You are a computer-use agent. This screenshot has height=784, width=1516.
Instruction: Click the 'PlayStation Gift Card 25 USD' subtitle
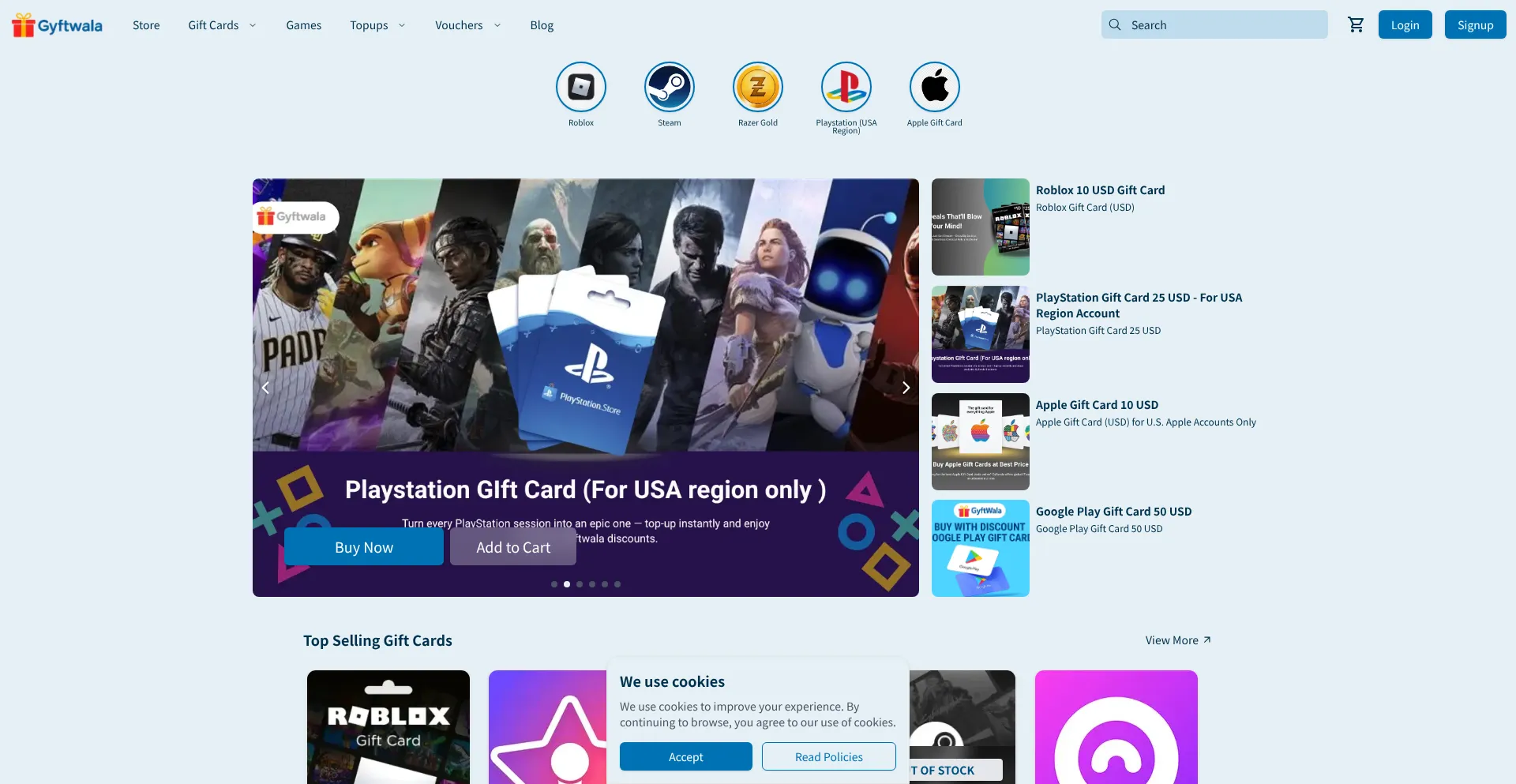tap(1098, 331)
